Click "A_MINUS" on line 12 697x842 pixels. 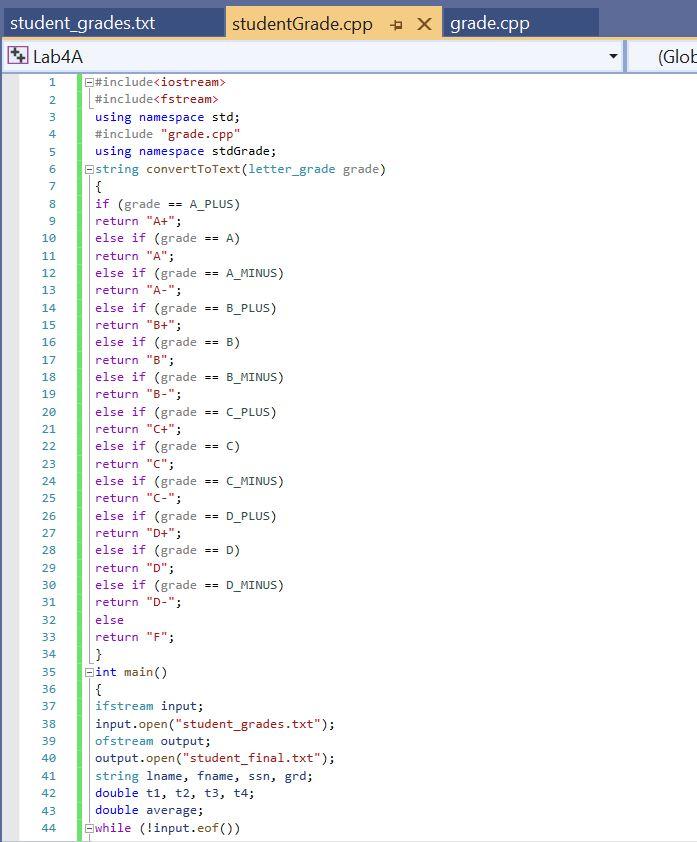pos(251,273)
